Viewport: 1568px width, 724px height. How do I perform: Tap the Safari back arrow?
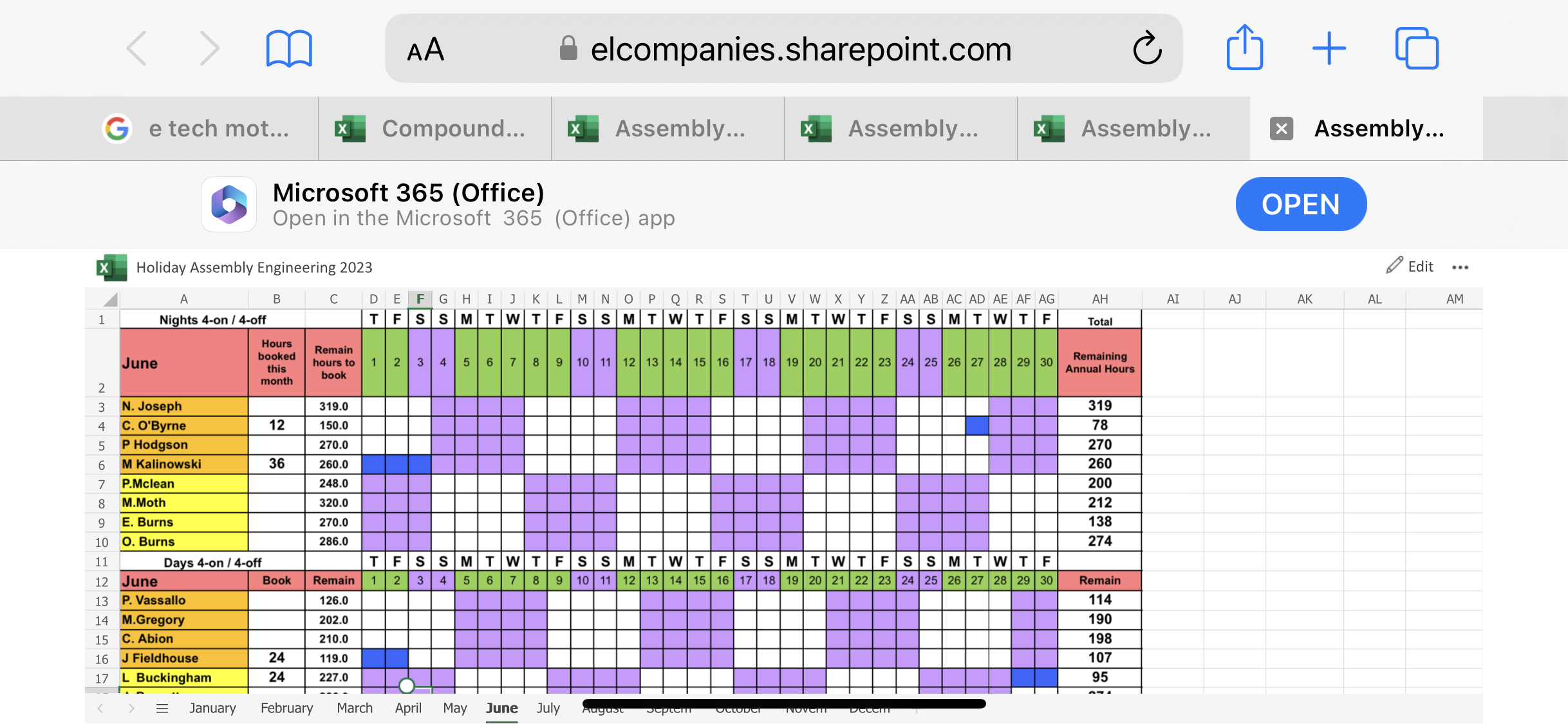pyautogui.click(x=137, y=49)
